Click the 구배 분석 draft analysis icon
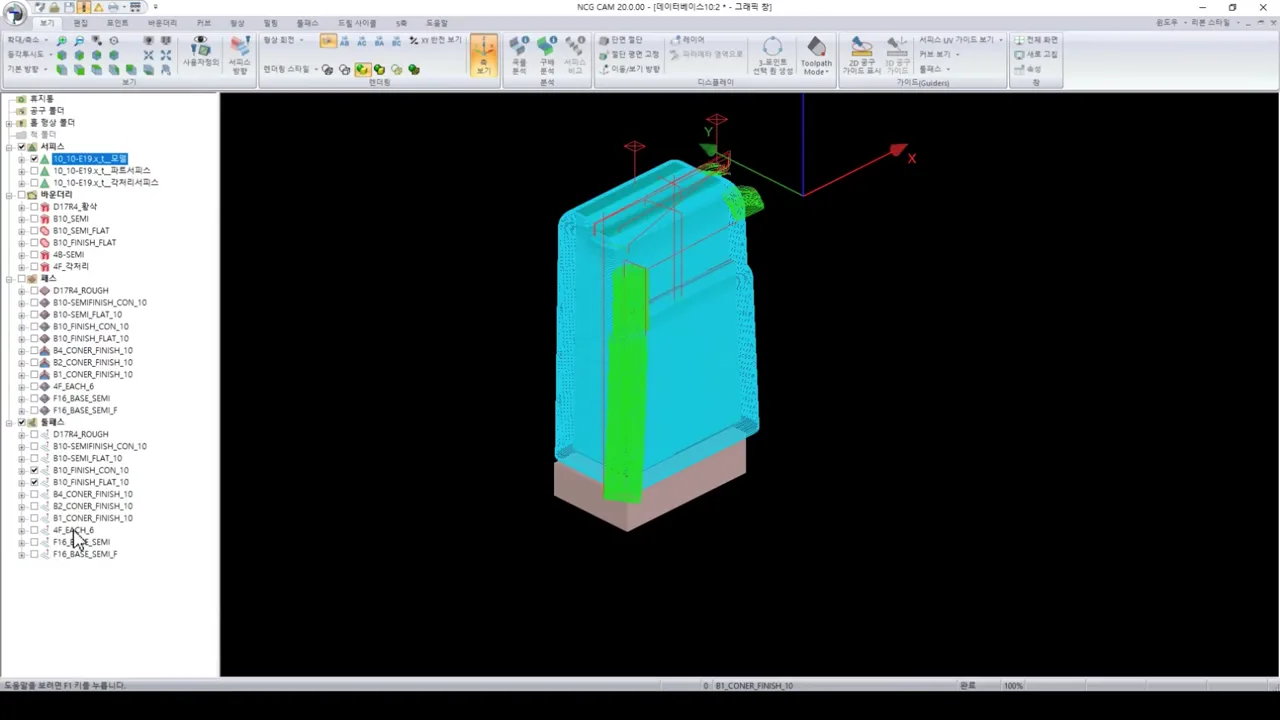This screenshot has height=720, width=1280. (547, 55)
